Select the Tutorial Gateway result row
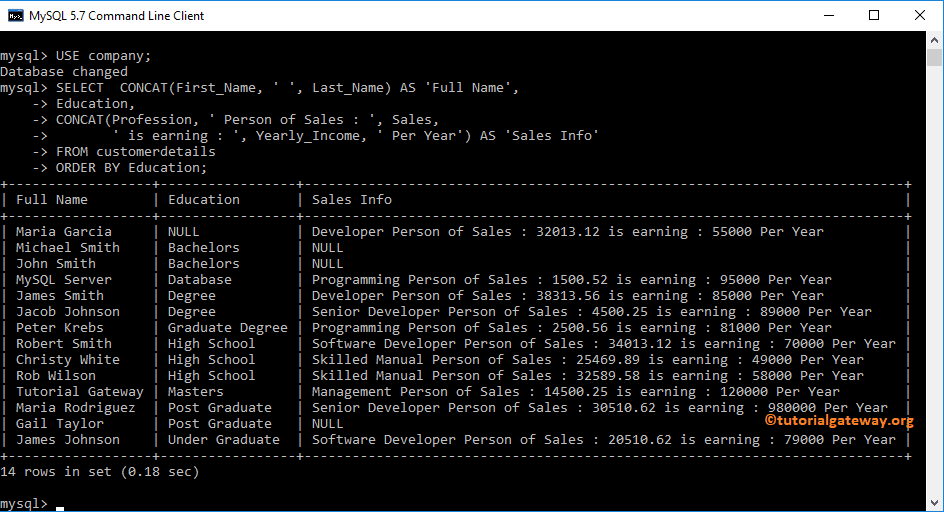The height and width of the screenshot is (512, 944). 80,392
